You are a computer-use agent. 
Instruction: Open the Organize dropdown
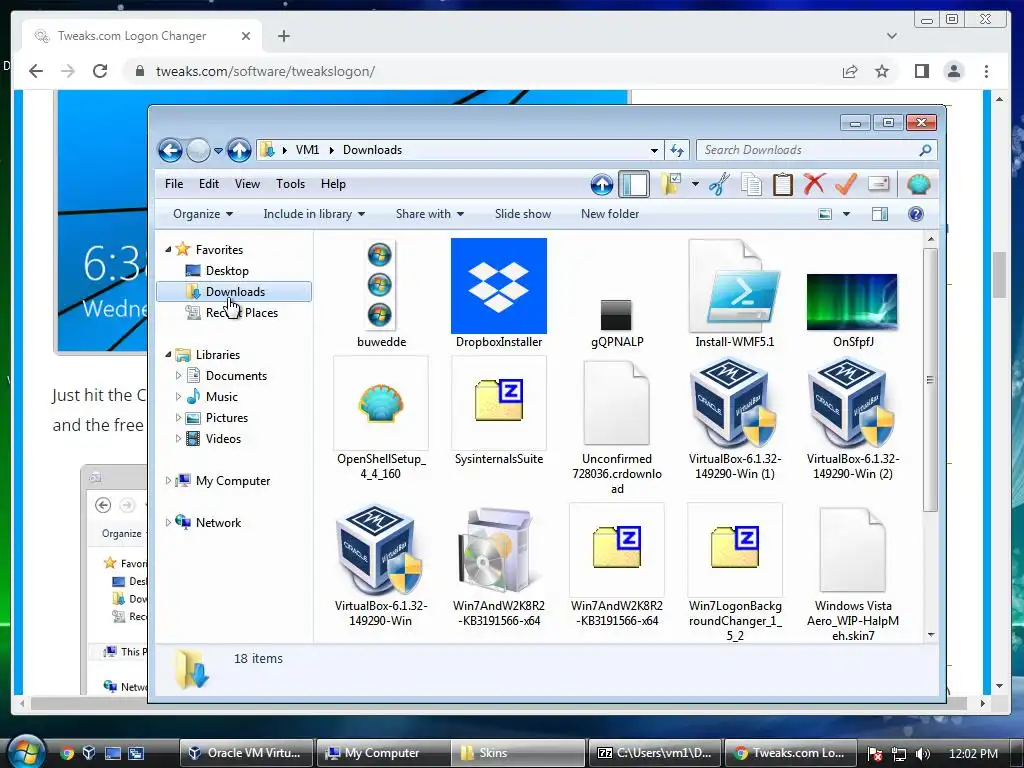tap(203, 214)
